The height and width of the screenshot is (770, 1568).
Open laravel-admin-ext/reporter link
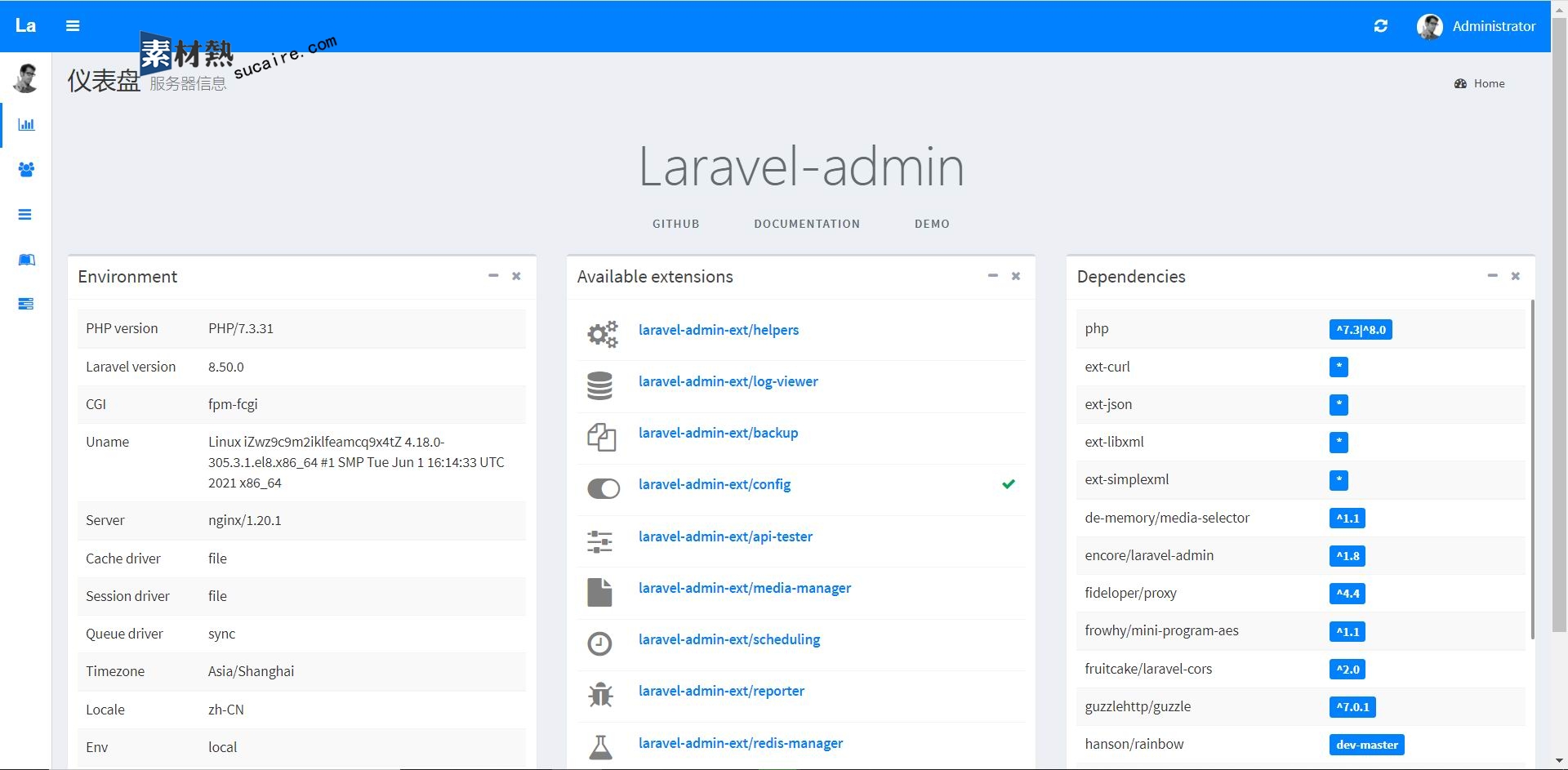[x=722, y=691]
